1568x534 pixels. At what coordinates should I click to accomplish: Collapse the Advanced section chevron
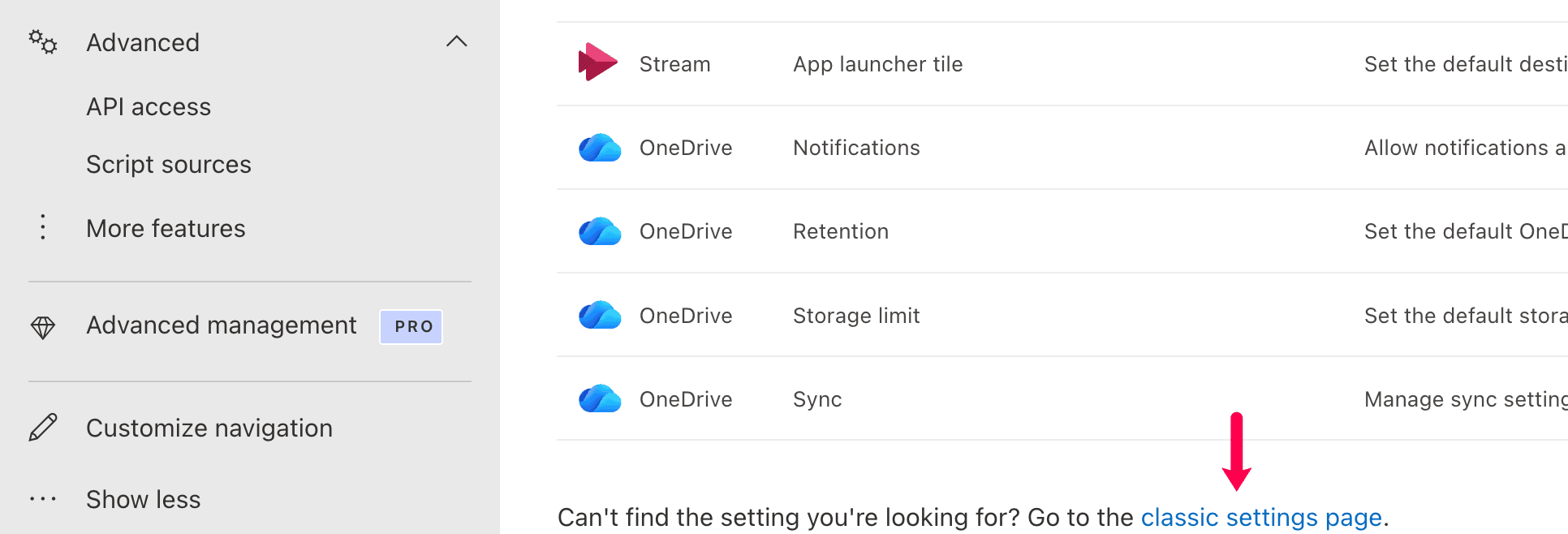pyautogui.click(x=457, y=41)
